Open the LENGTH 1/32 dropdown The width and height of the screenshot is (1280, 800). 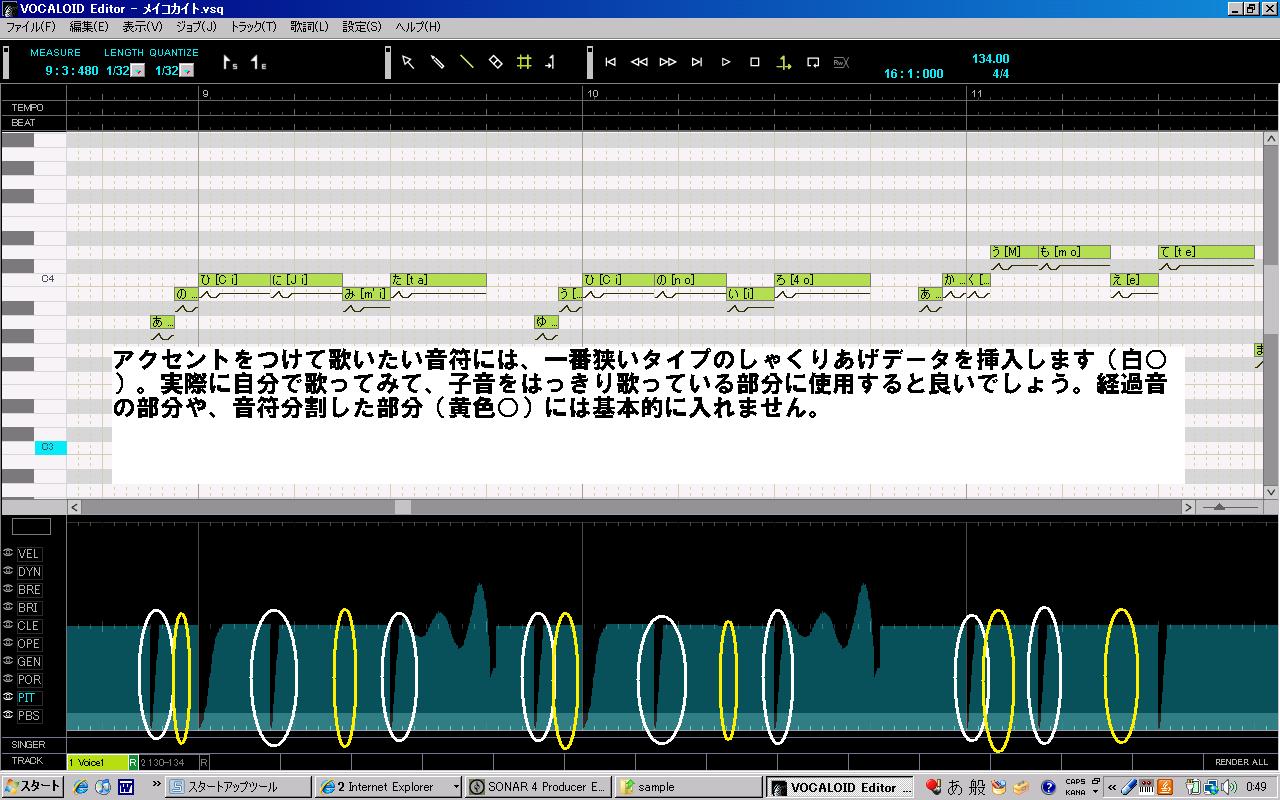coord(138,71)
